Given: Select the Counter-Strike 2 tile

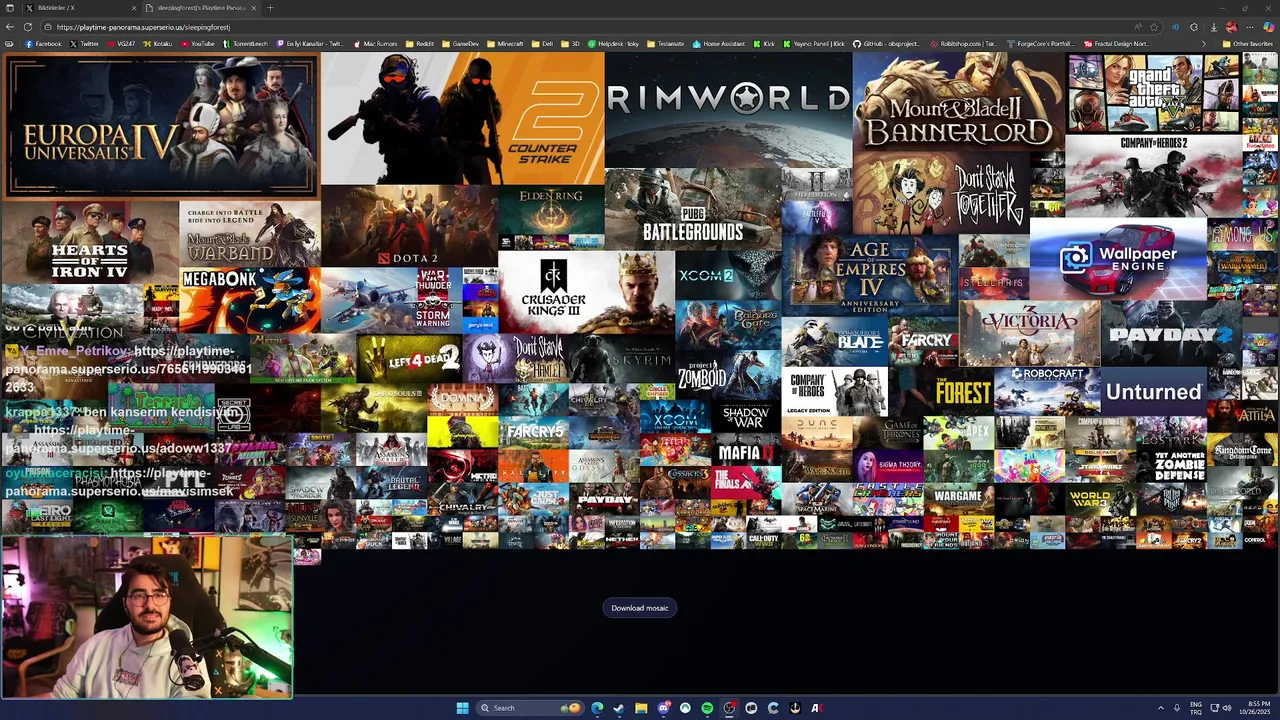Looking at the screenshot, I should click(x=463, y=119).
